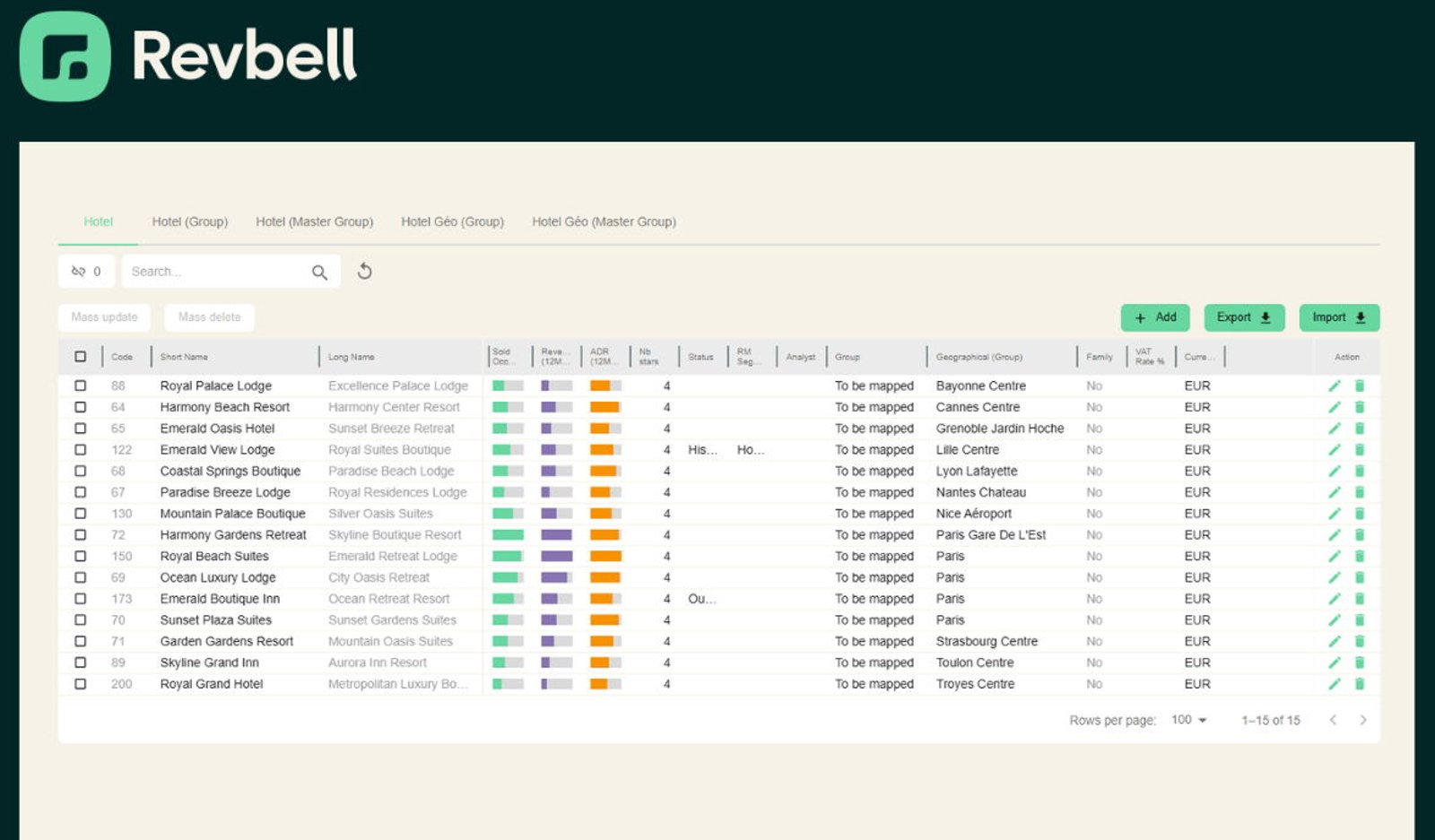This screenshot has width=1435, height=840.
Task: Edit the Ocean Luxury Lodge row
Action: point(1335,577)
